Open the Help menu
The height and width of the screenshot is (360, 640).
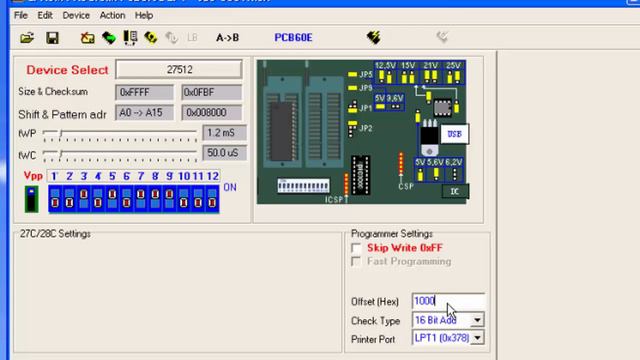coord(144,16)
